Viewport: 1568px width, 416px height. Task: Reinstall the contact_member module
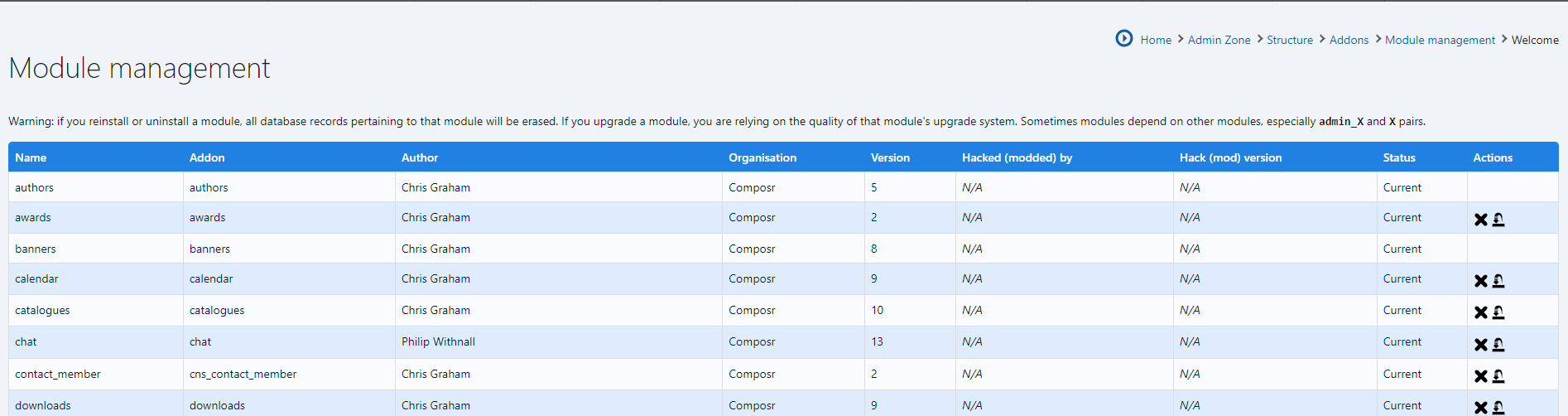point(1498,376)
